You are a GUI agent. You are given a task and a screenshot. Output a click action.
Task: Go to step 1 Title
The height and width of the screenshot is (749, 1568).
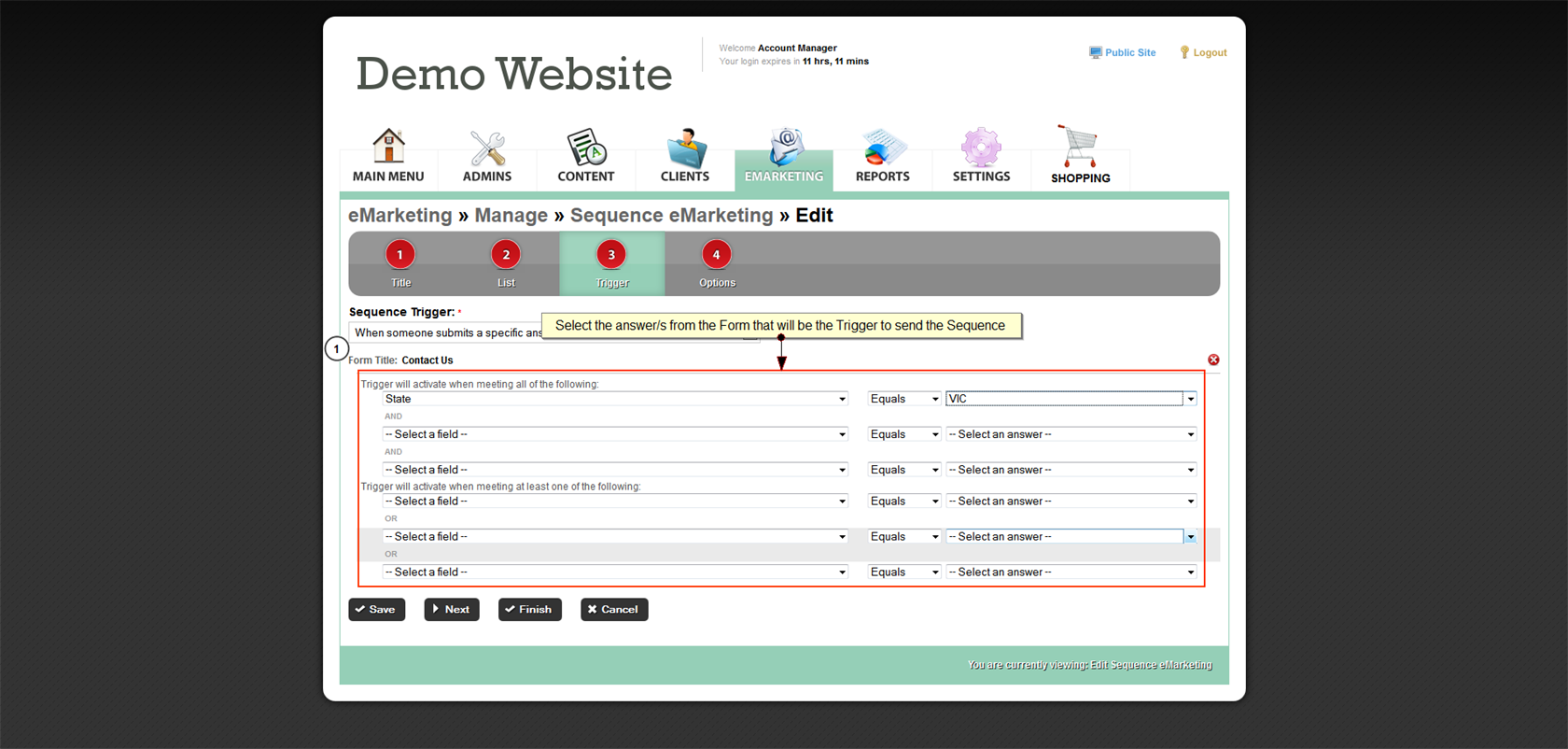coord(400,255)
